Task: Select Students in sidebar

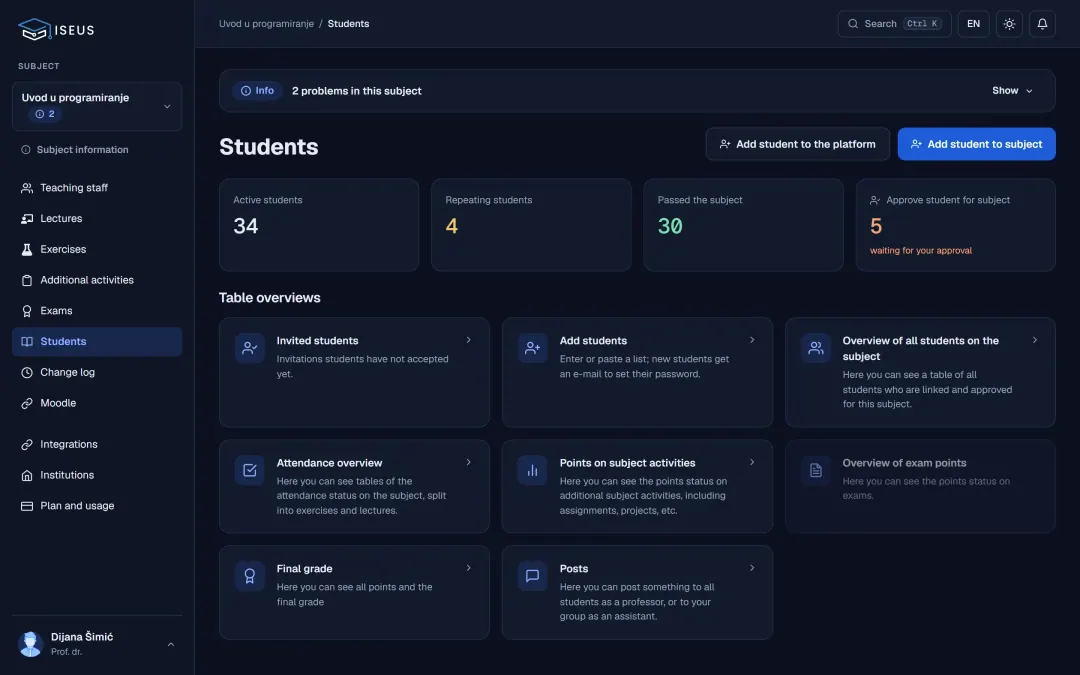Action: [97, 342]
